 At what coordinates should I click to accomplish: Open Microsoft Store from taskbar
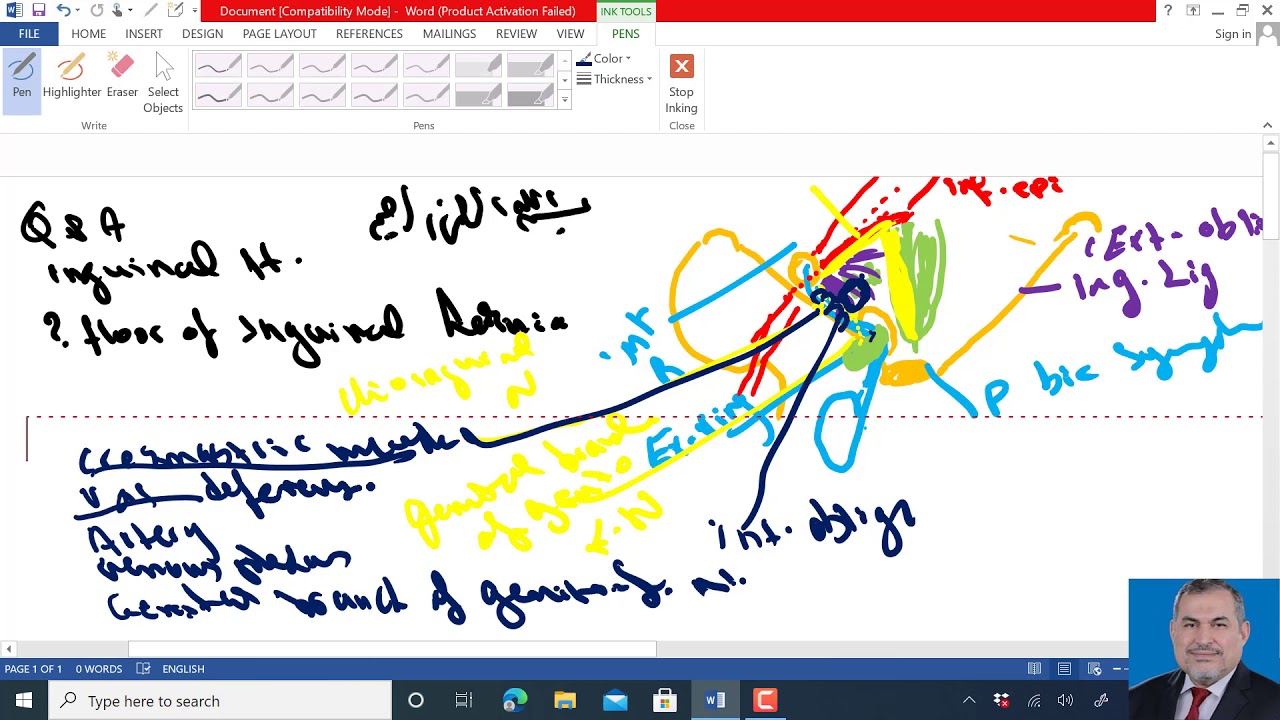(x=665, y=701)
